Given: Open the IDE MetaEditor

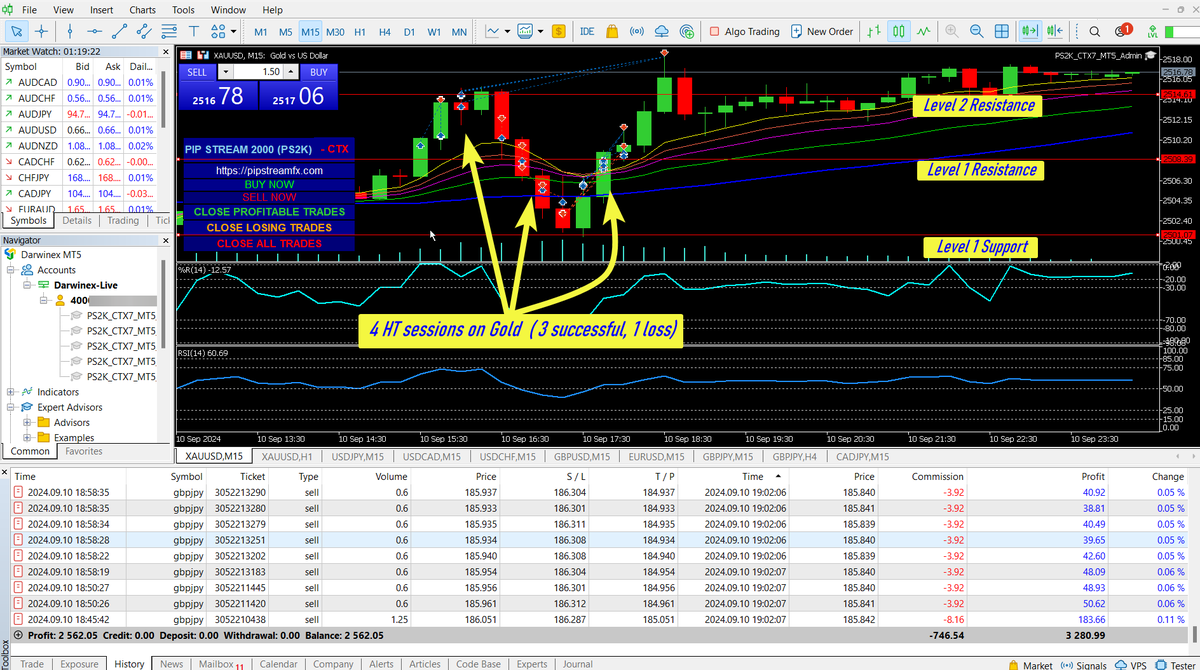Looking at the screenshot, I should coord(587,31).
